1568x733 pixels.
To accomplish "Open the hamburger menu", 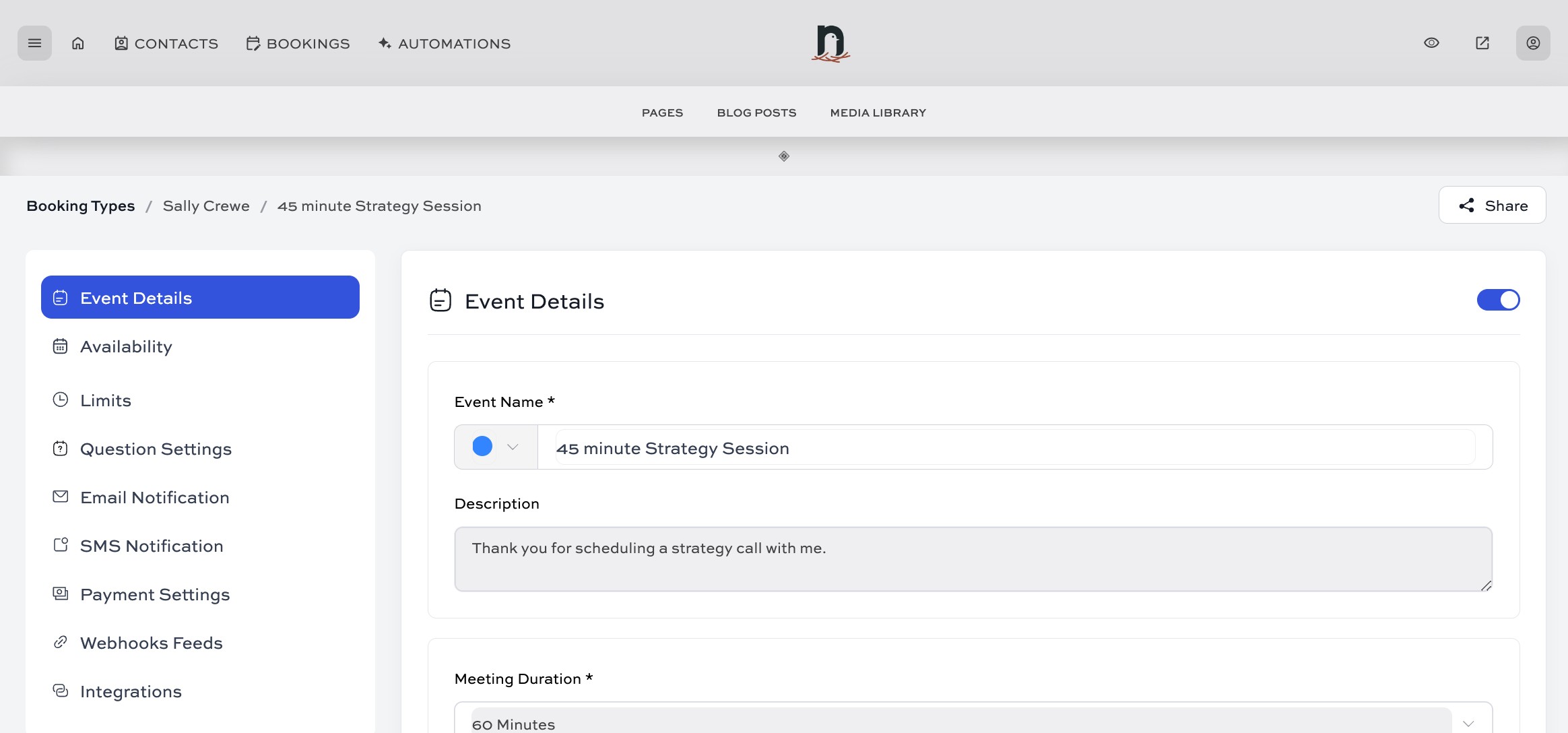I will point(34,42).
